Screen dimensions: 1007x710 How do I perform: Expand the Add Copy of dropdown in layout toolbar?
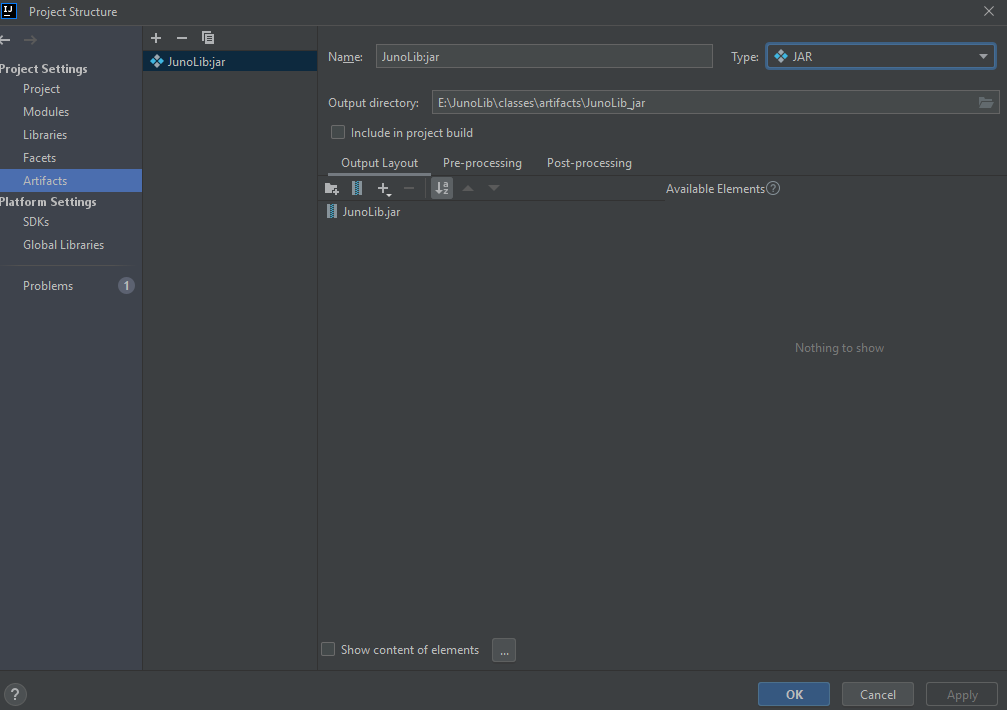pyautogui.click(x=383, y=188)
